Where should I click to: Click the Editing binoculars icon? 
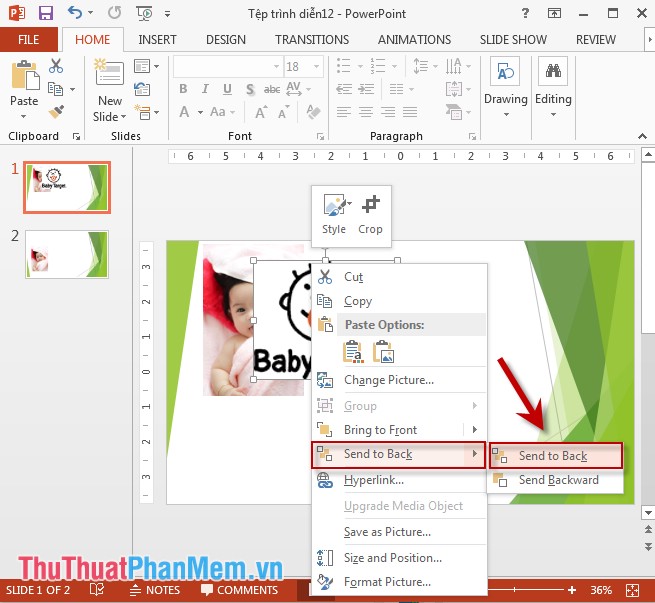tap(553, 71)
